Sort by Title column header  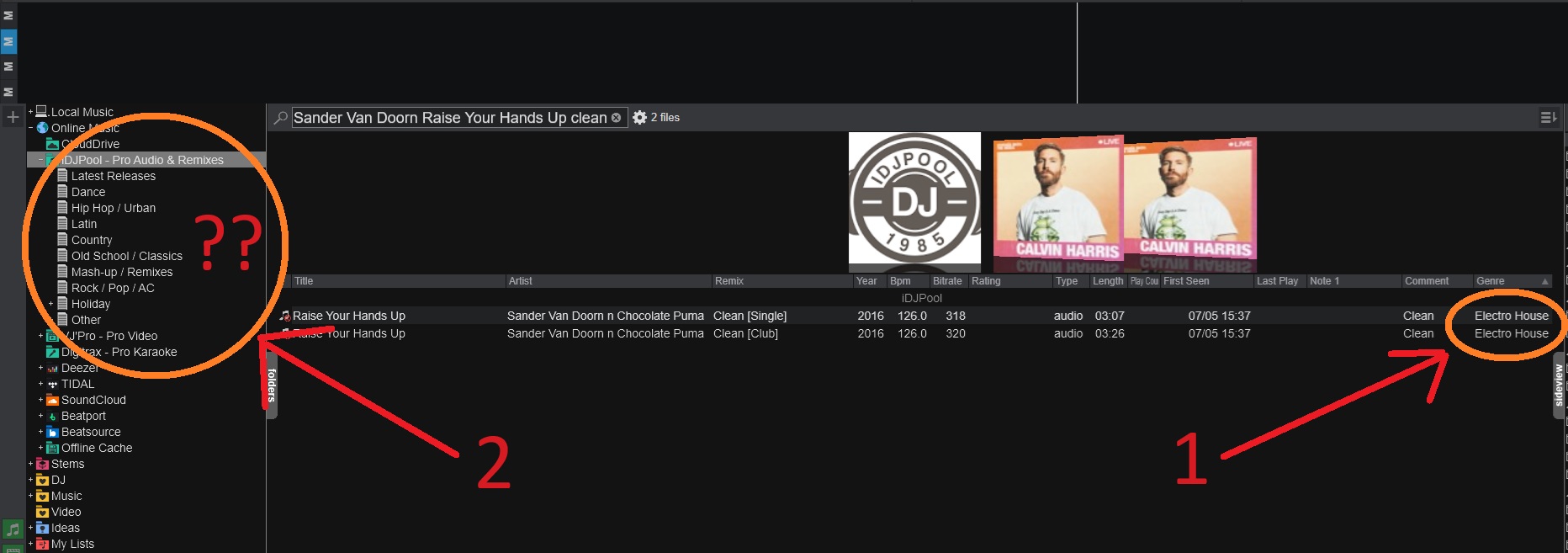398,281
